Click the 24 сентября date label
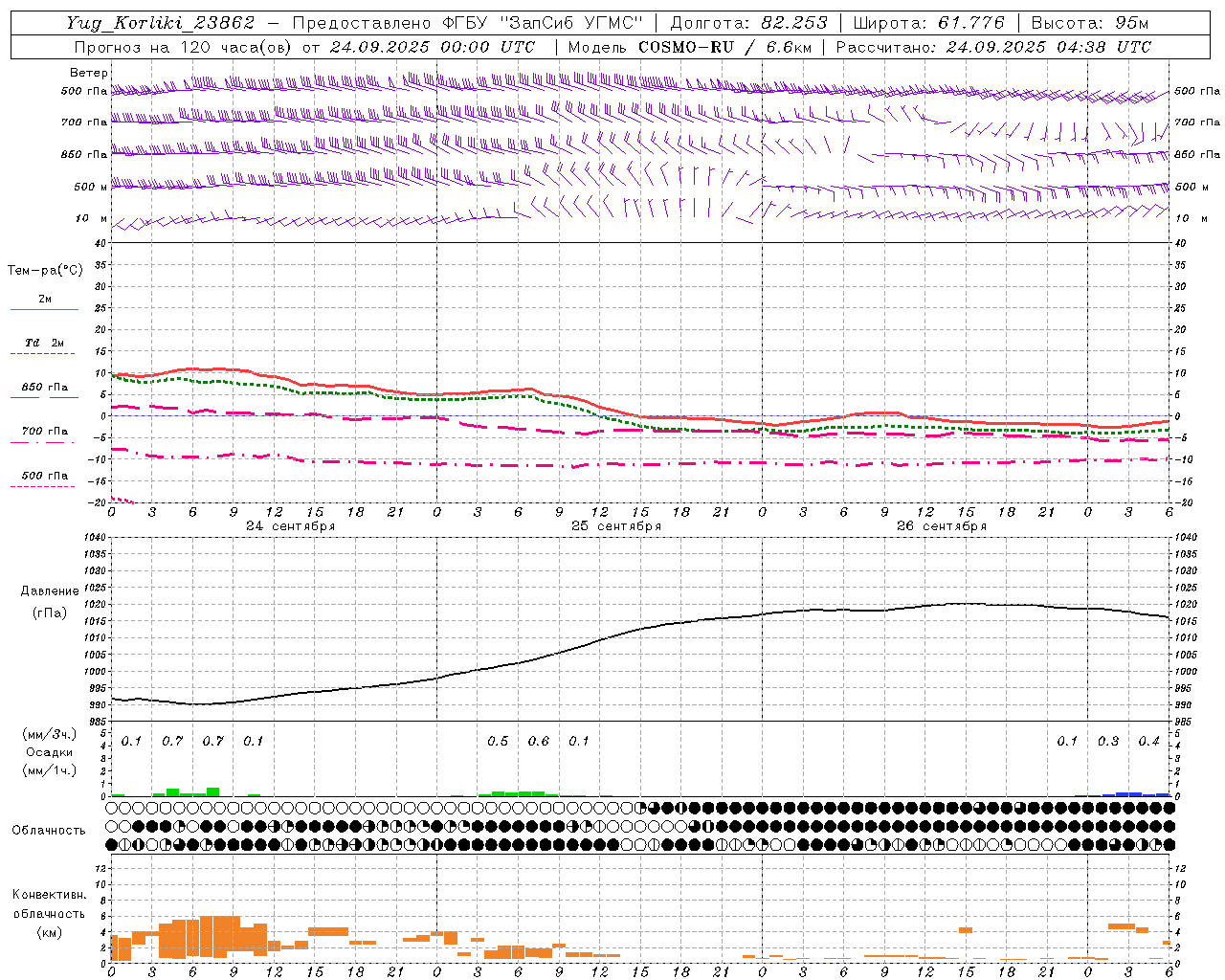The width and height of the screenshot is (1225, 980). point(291,526)
